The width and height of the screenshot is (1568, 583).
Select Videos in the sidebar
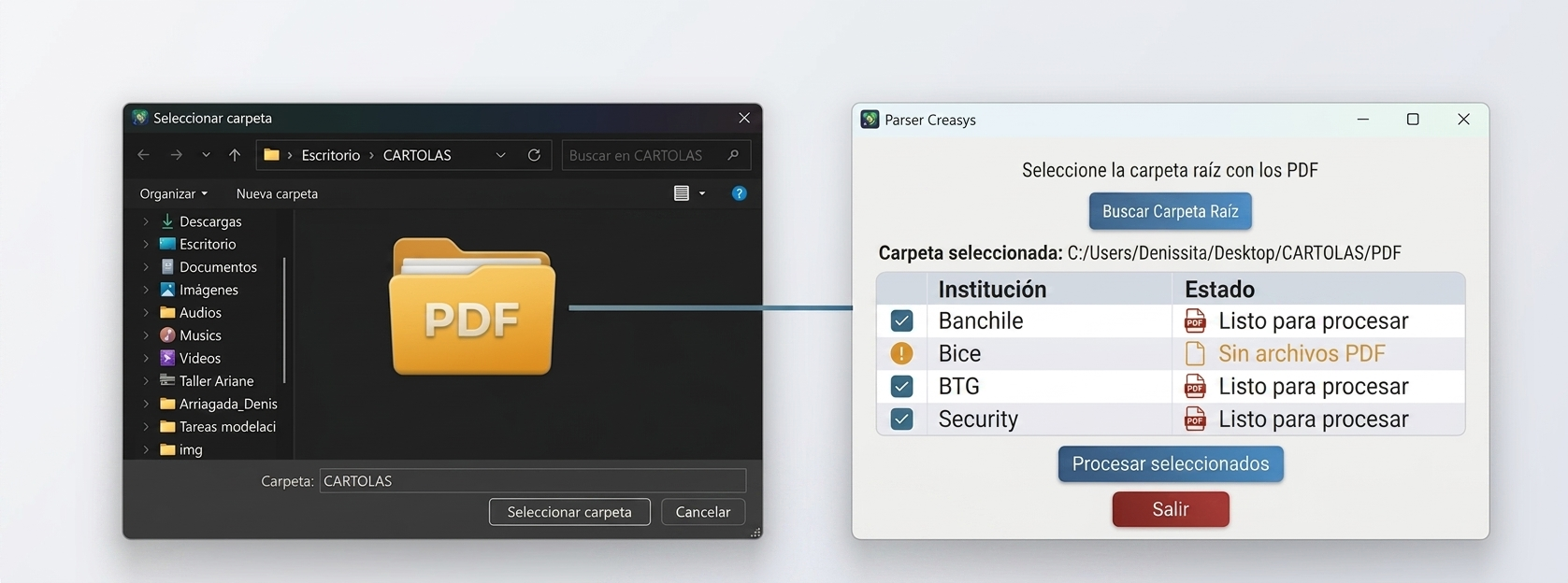(x=200, y=358)
